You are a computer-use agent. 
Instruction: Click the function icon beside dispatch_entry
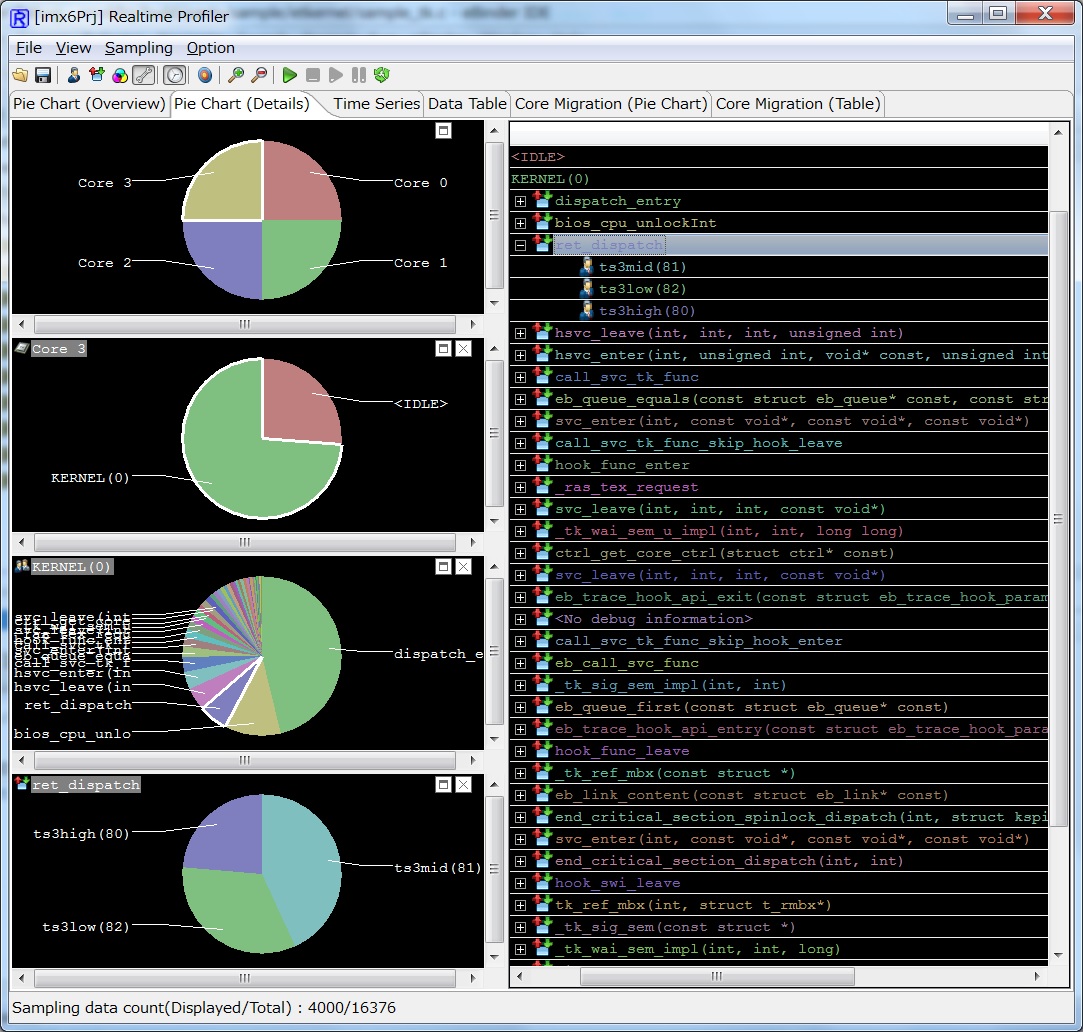(543, 200)
